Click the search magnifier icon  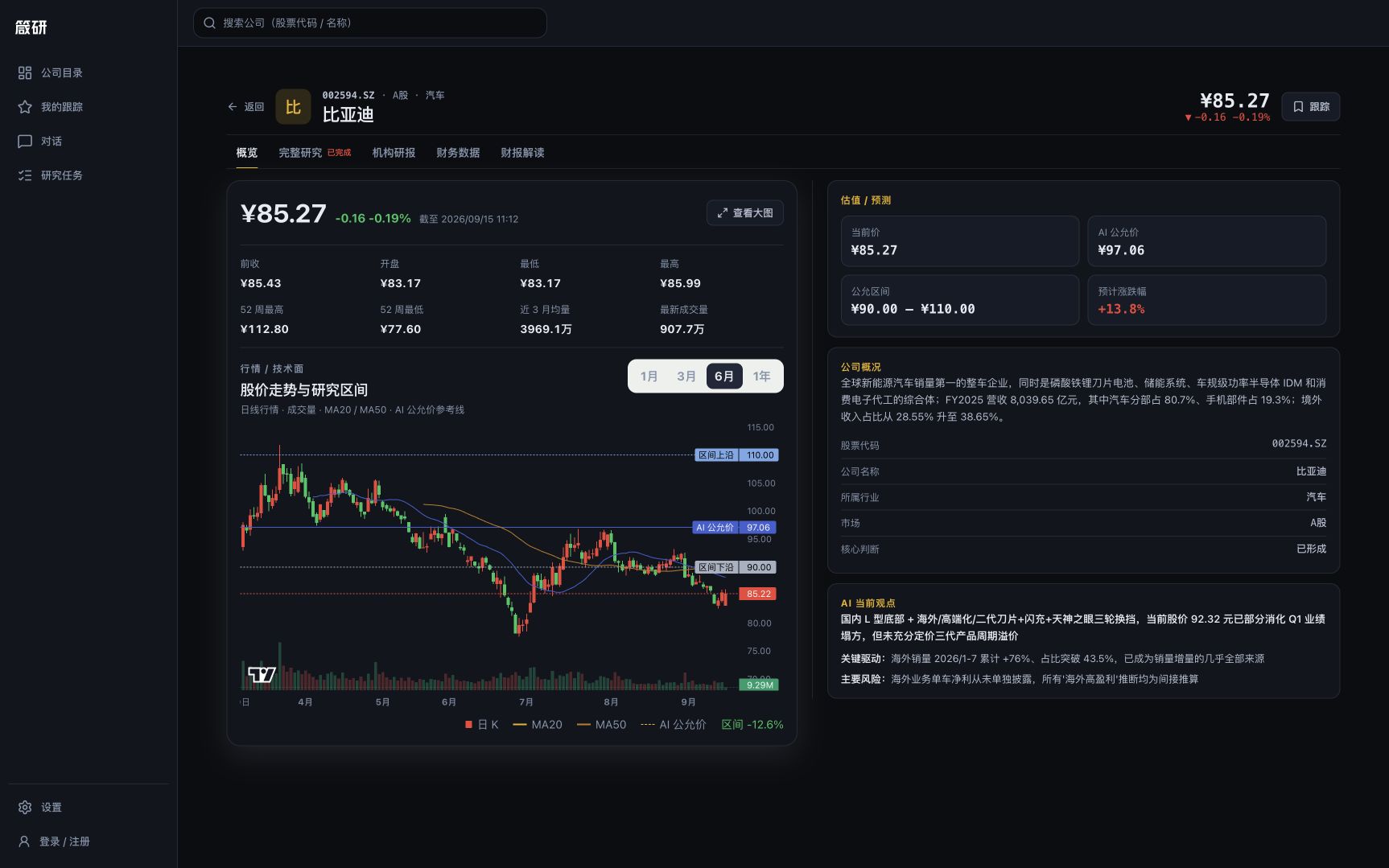coord(209,23)
